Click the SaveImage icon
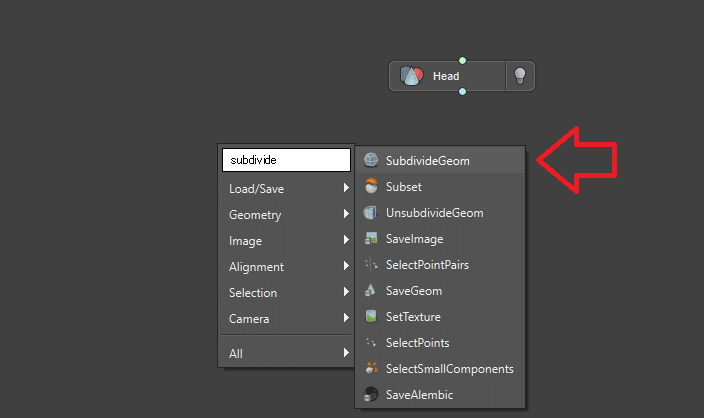The width and height of the screenshot is (704, 418). [371, 238]
